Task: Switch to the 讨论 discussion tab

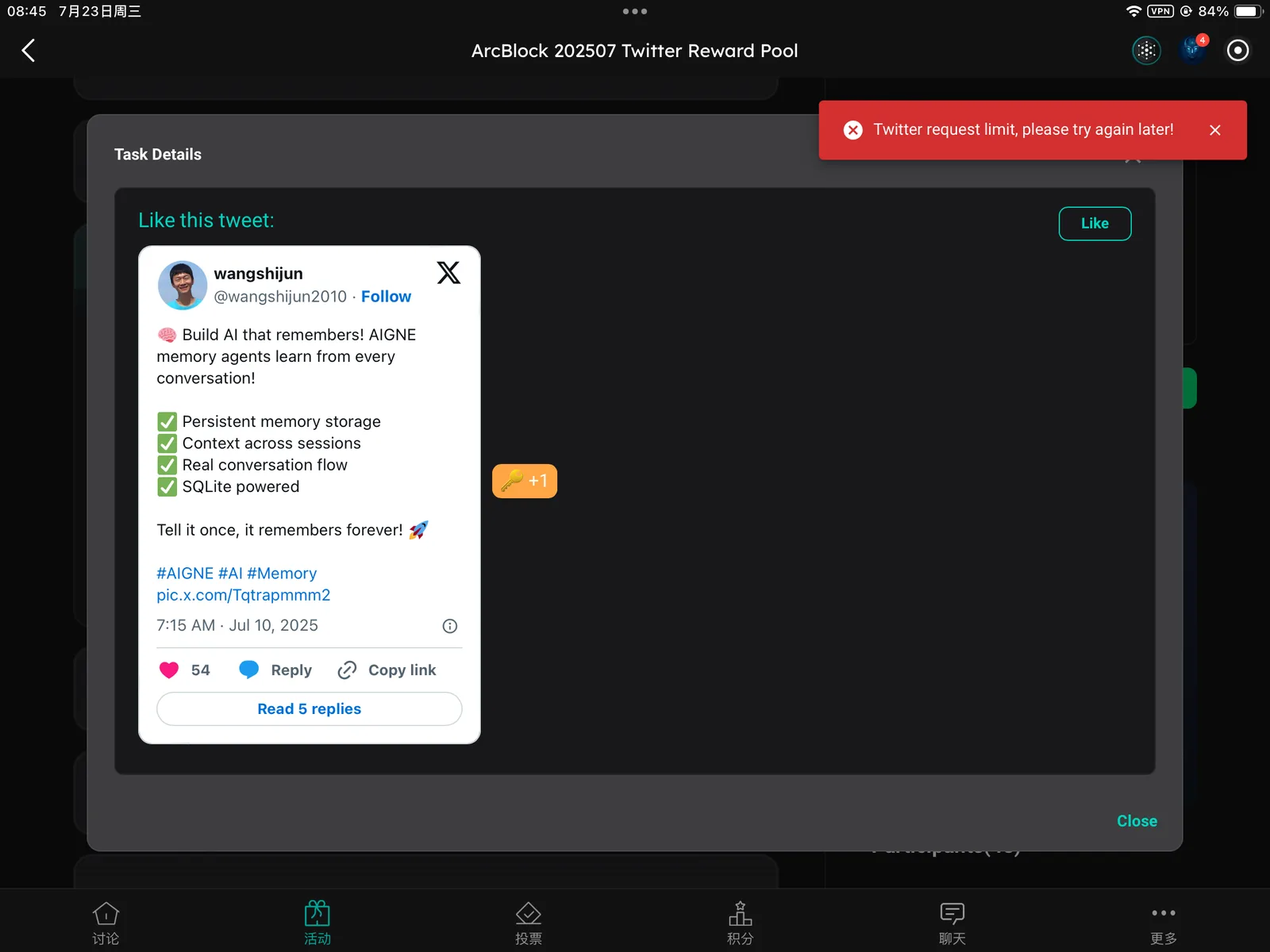Action: pyautogui.click(x=106, y=923)
